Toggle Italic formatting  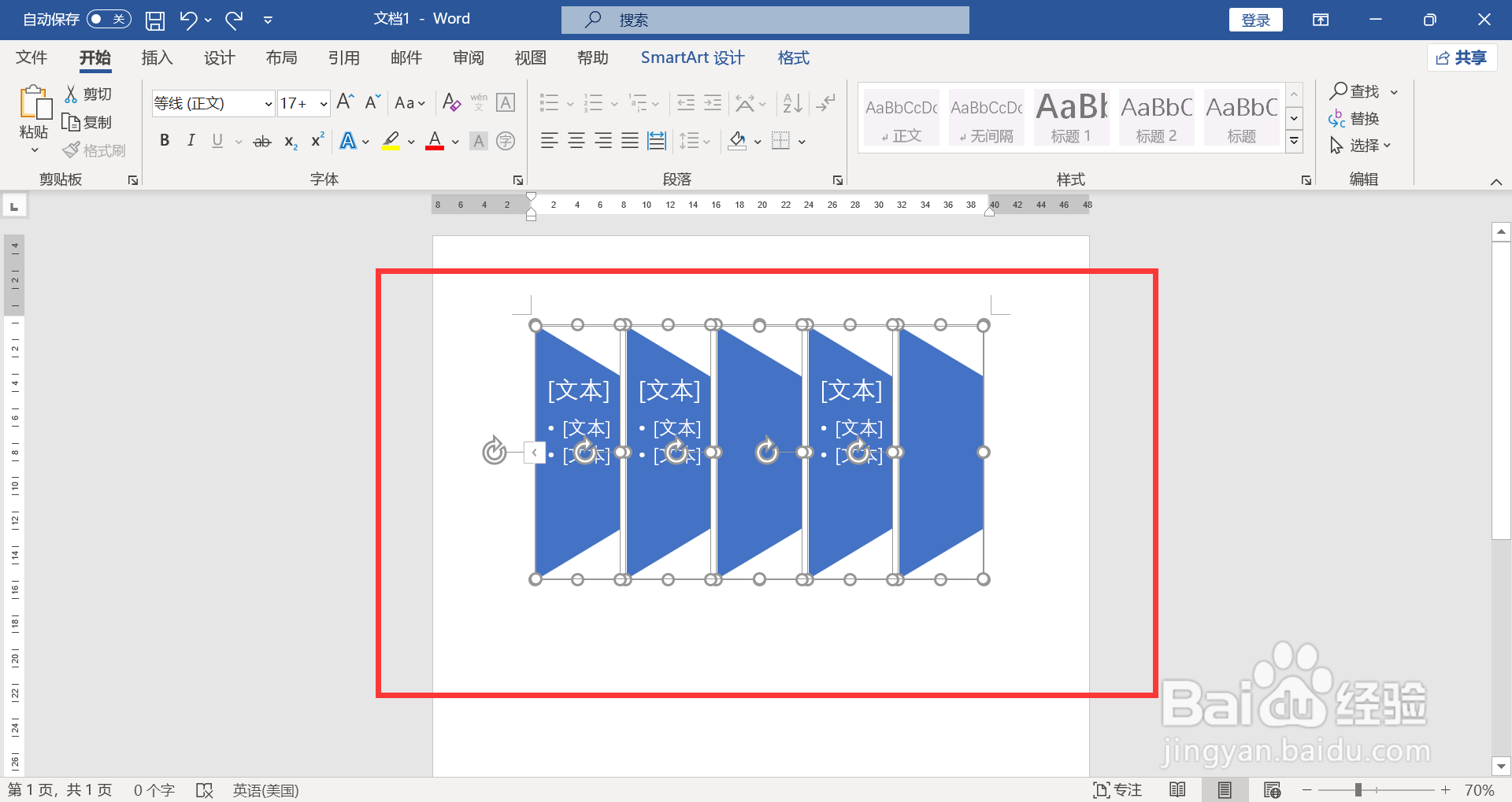pos(191,141)
